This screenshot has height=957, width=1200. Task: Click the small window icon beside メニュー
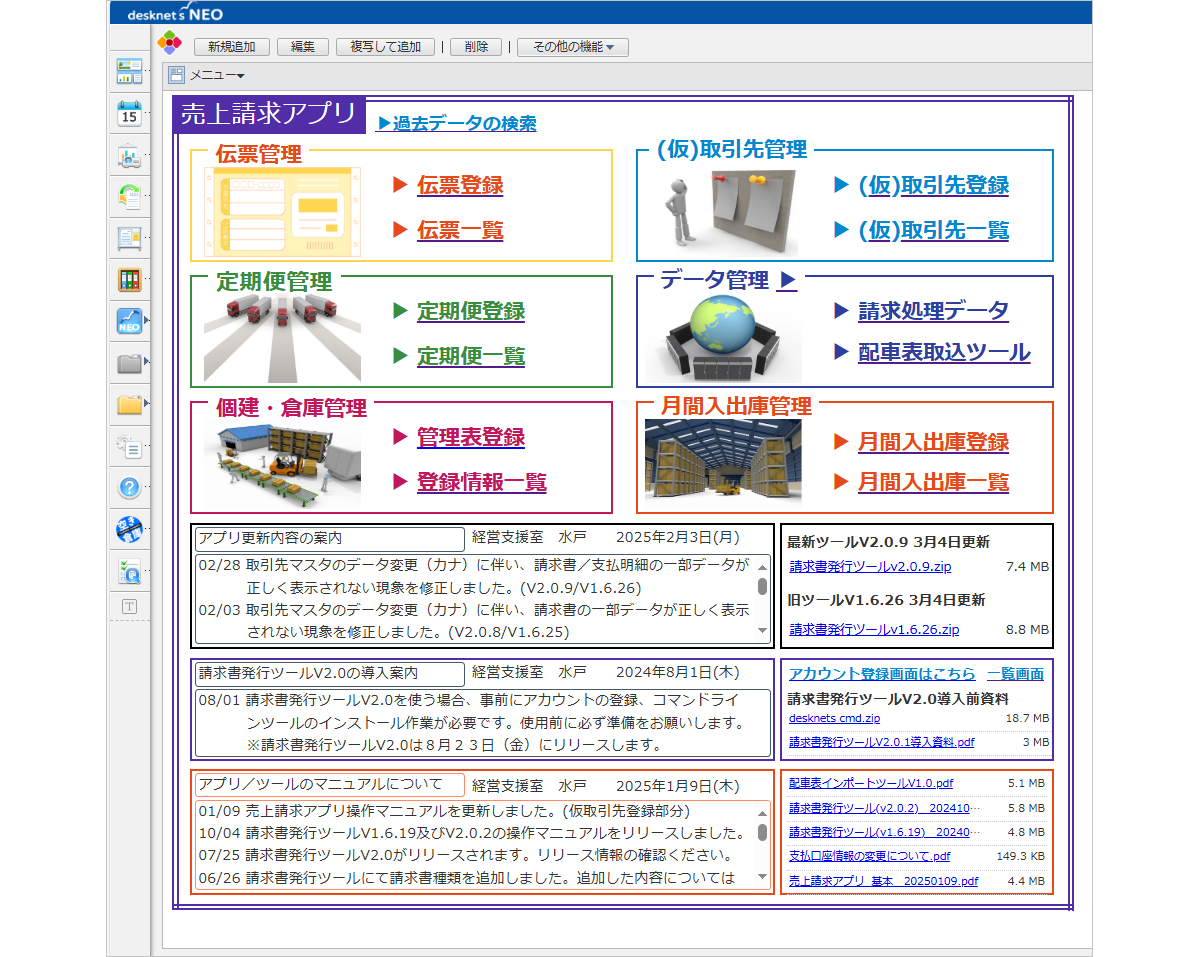pos(176,74)
